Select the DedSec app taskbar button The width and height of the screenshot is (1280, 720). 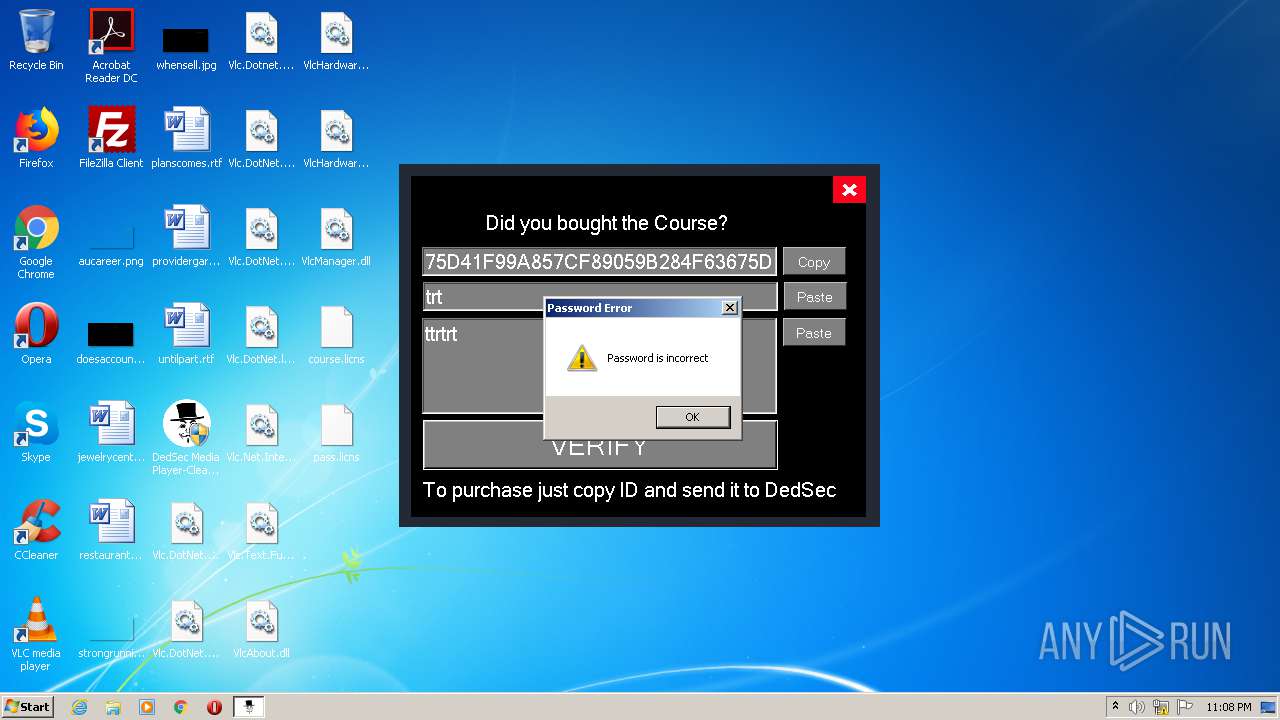click(x=248, y=707)
